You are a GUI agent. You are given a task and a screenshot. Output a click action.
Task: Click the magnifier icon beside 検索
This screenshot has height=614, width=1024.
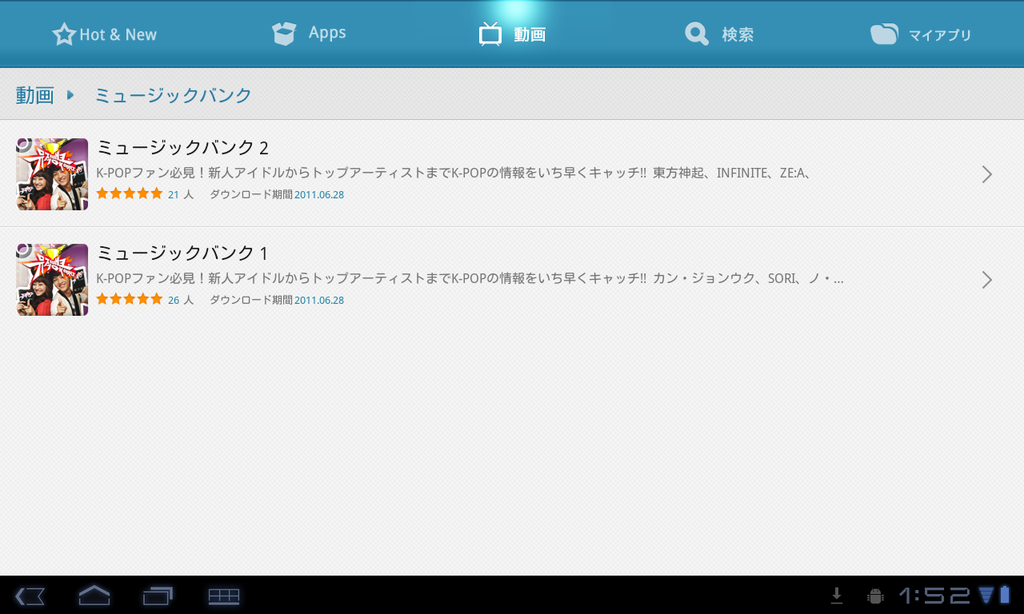[x=697, y=34]
